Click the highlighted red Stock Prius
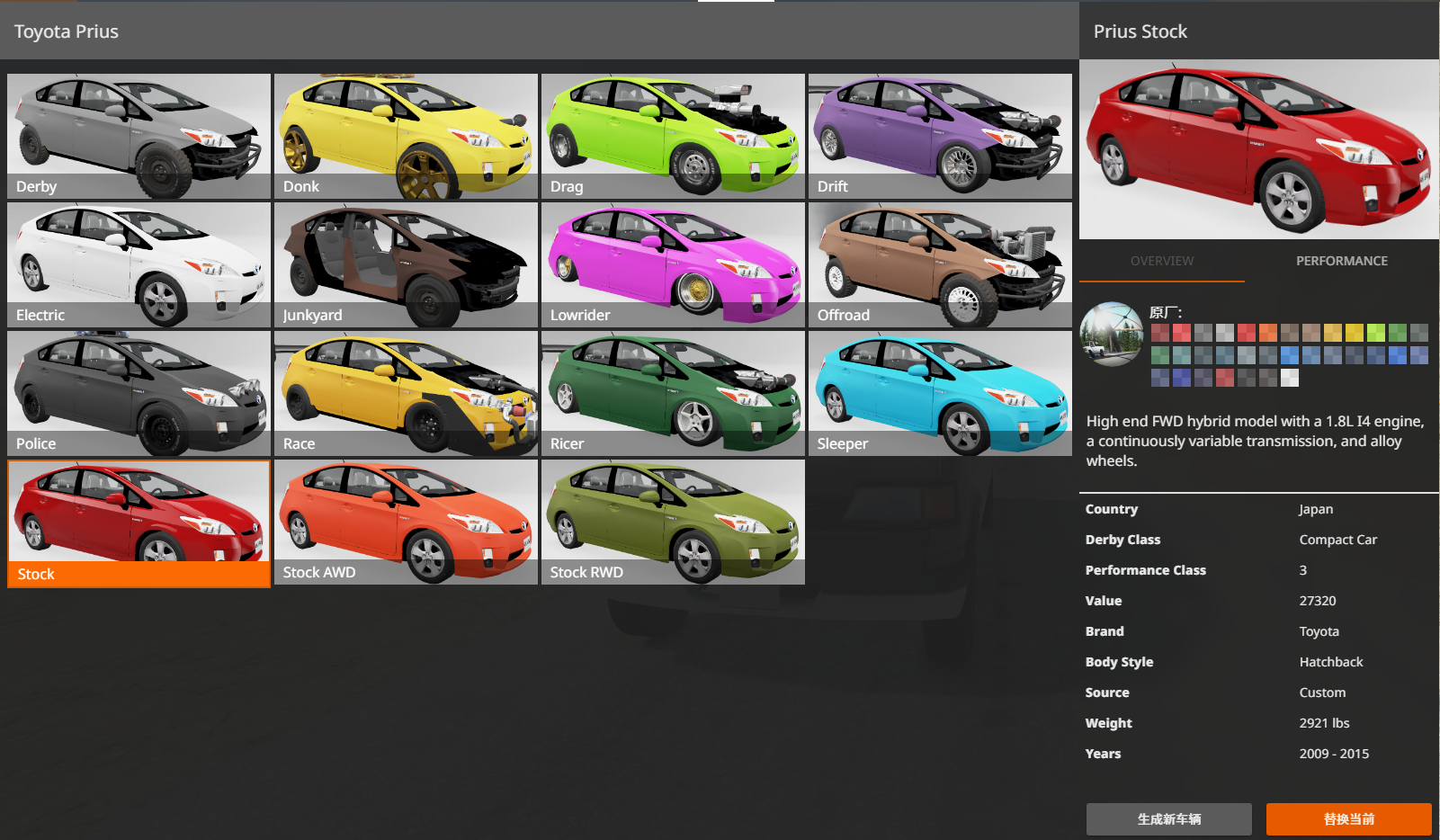 (139, 523)
